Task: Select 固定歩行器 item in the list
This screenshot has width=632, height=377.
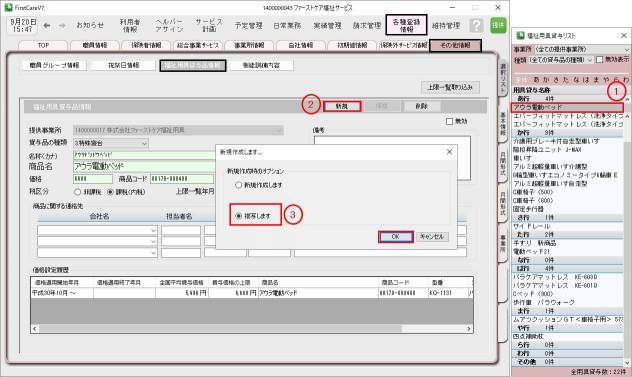Action: 568,209
